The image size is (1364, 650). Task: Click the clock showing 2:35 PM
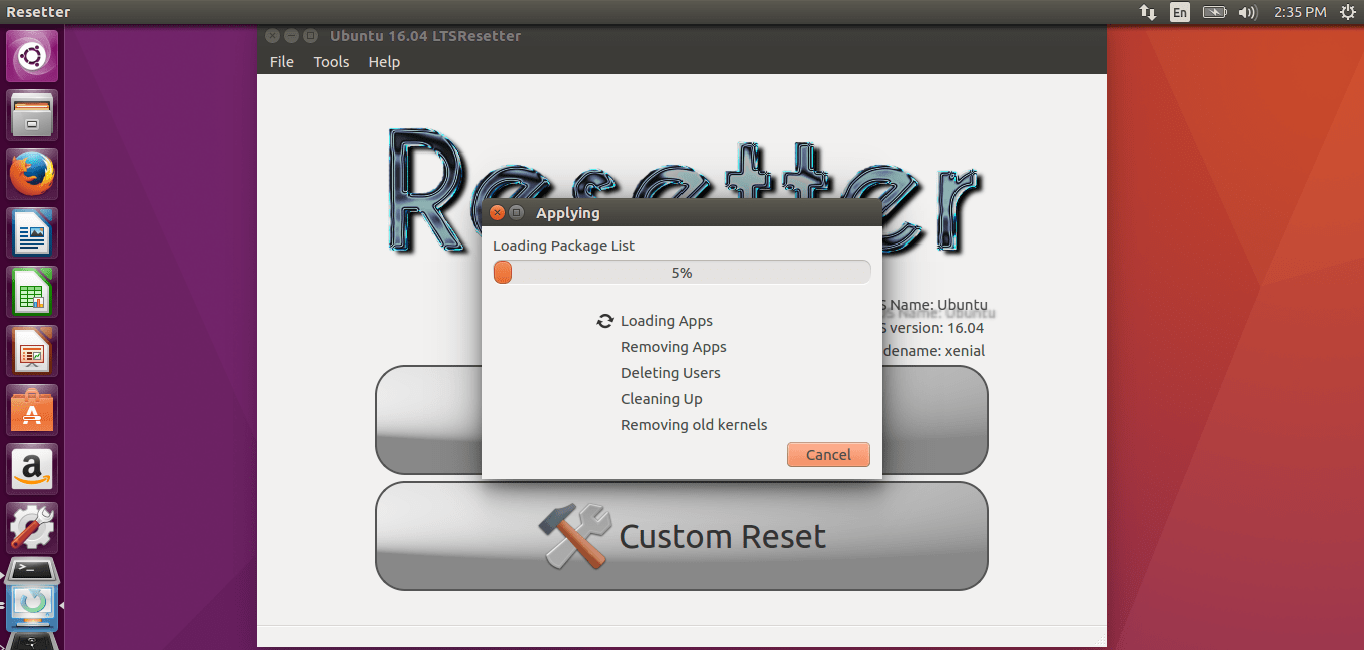click(x=1299, y=12)
